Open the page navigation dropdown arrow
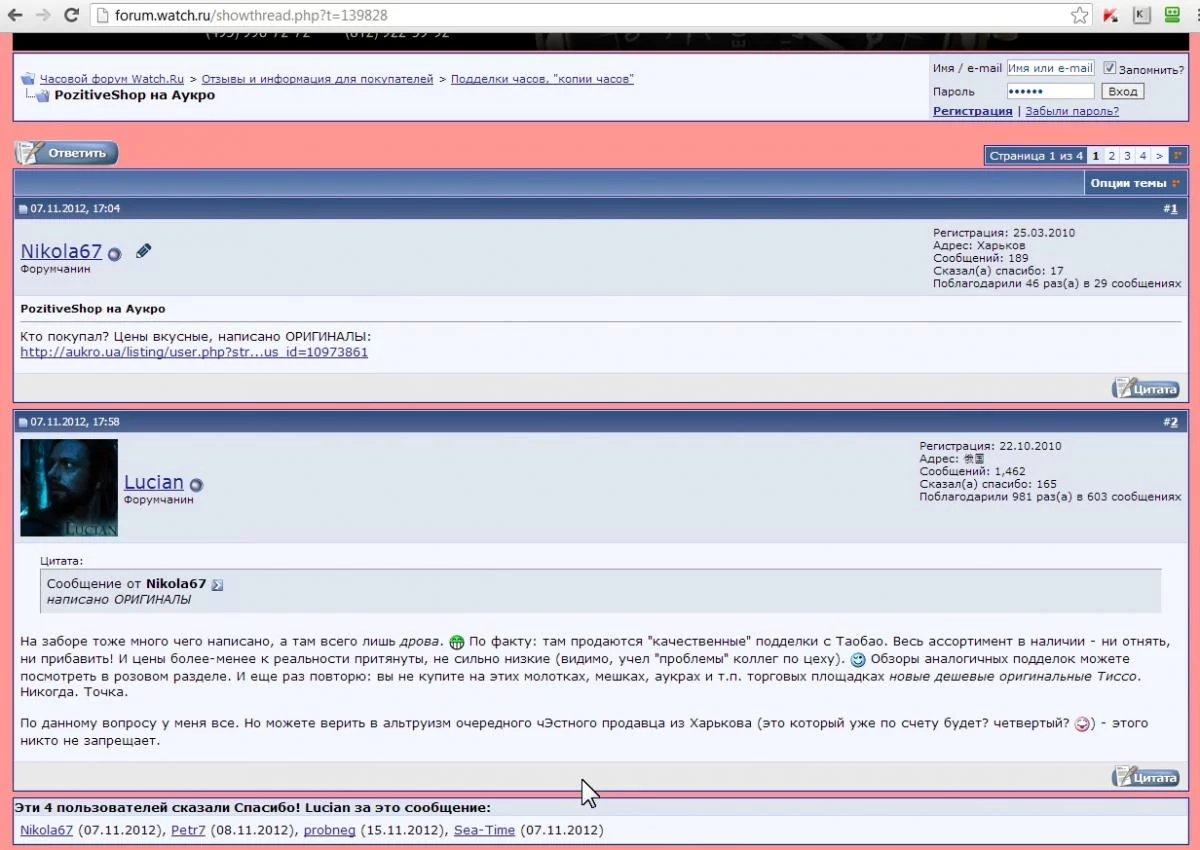1200x850 pixels. 1177,156
